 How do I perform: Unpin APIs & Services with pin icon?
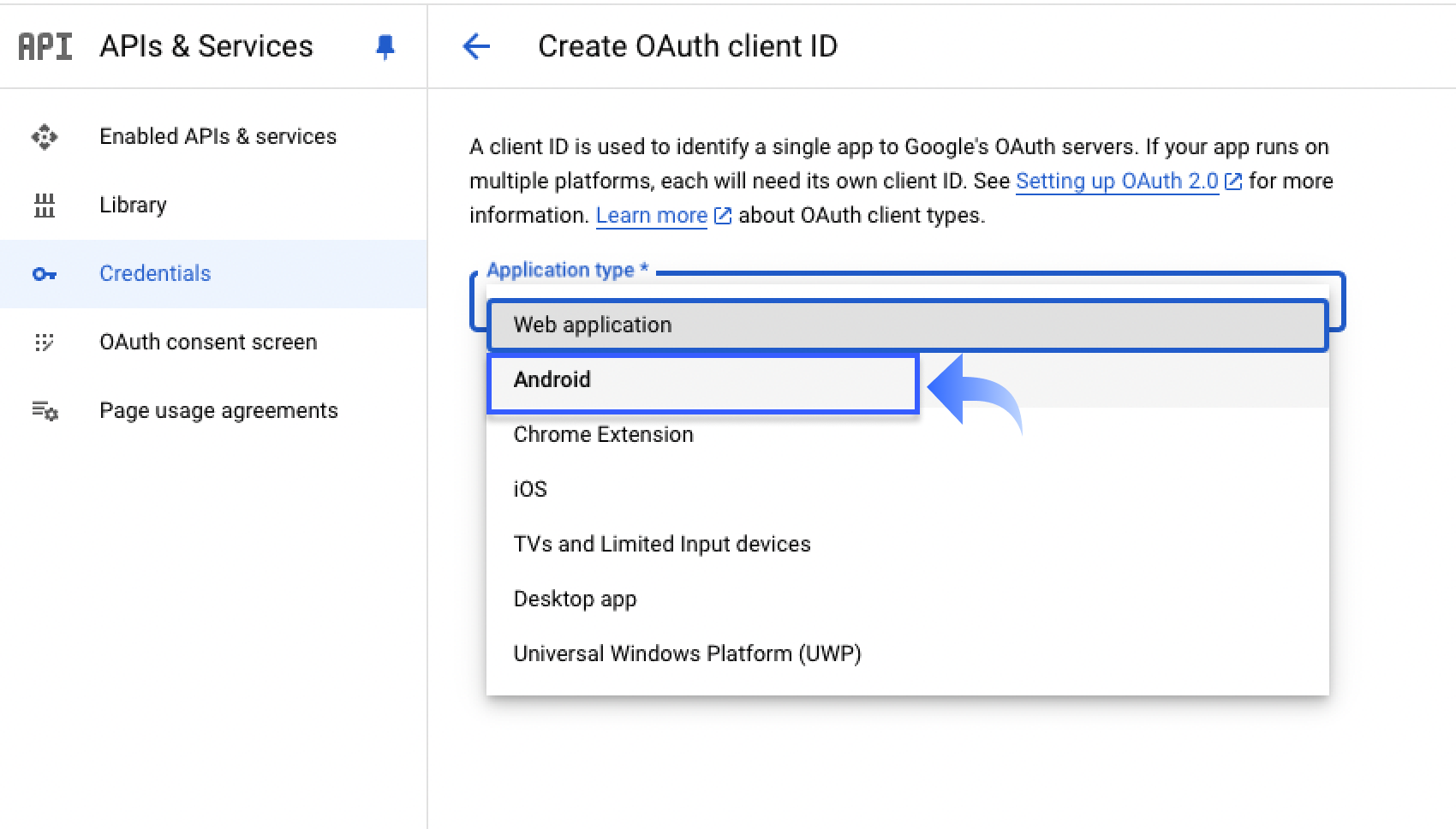pyautogui.click(x=385, y=46)
